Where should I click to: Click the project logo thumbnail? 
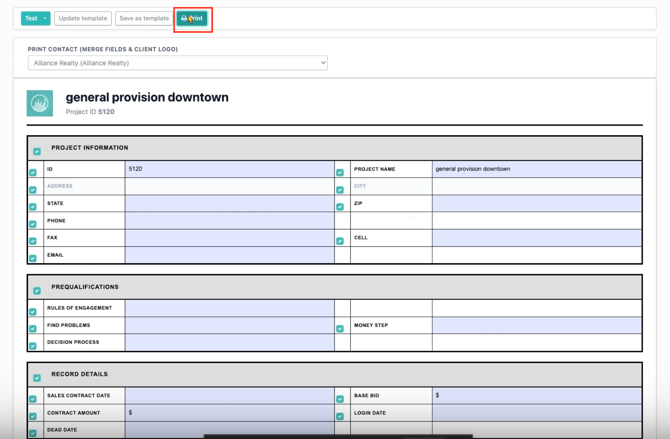(x=40, y=103)
